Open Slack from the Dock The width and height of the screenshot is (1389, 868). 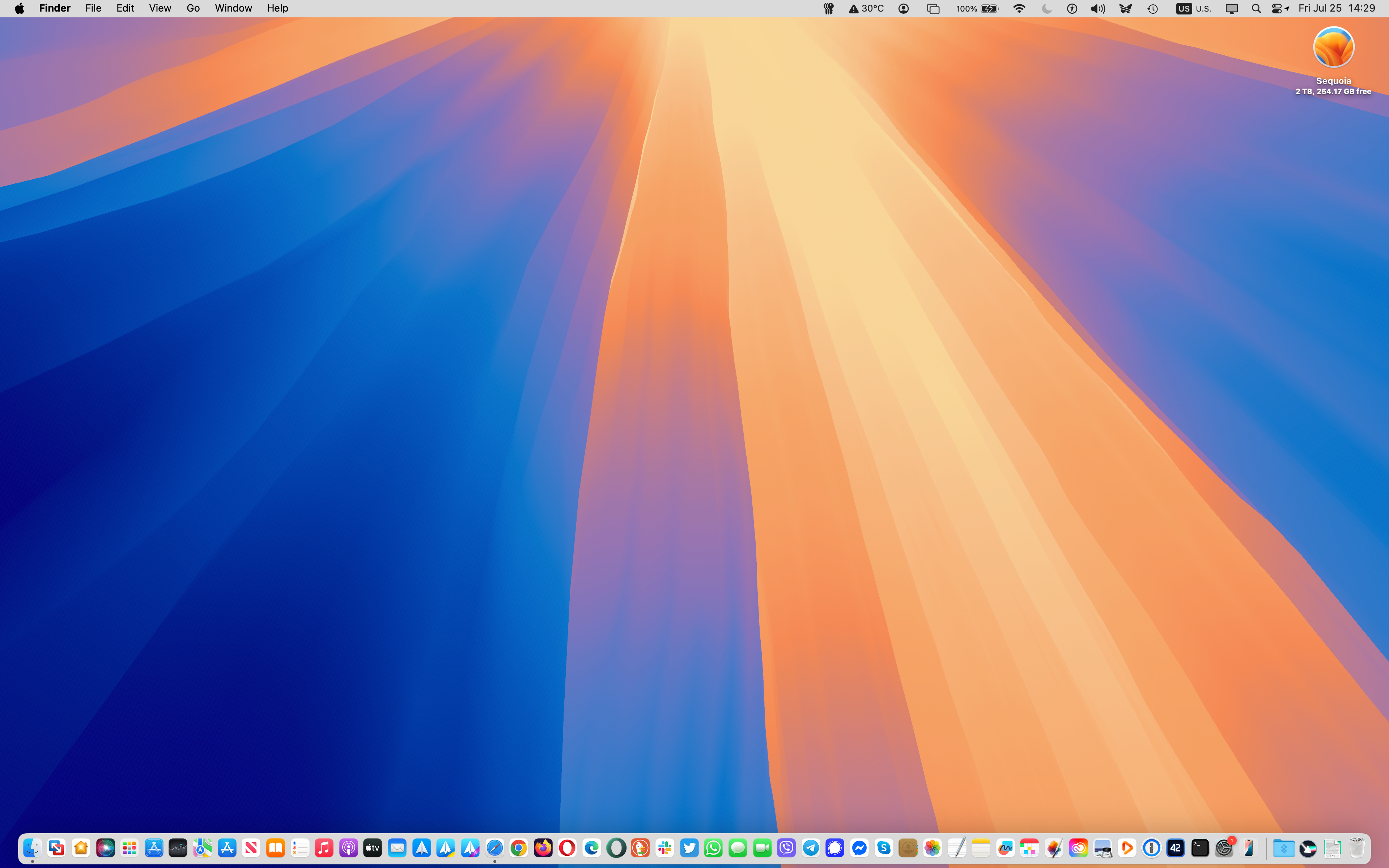coord(664,848)
